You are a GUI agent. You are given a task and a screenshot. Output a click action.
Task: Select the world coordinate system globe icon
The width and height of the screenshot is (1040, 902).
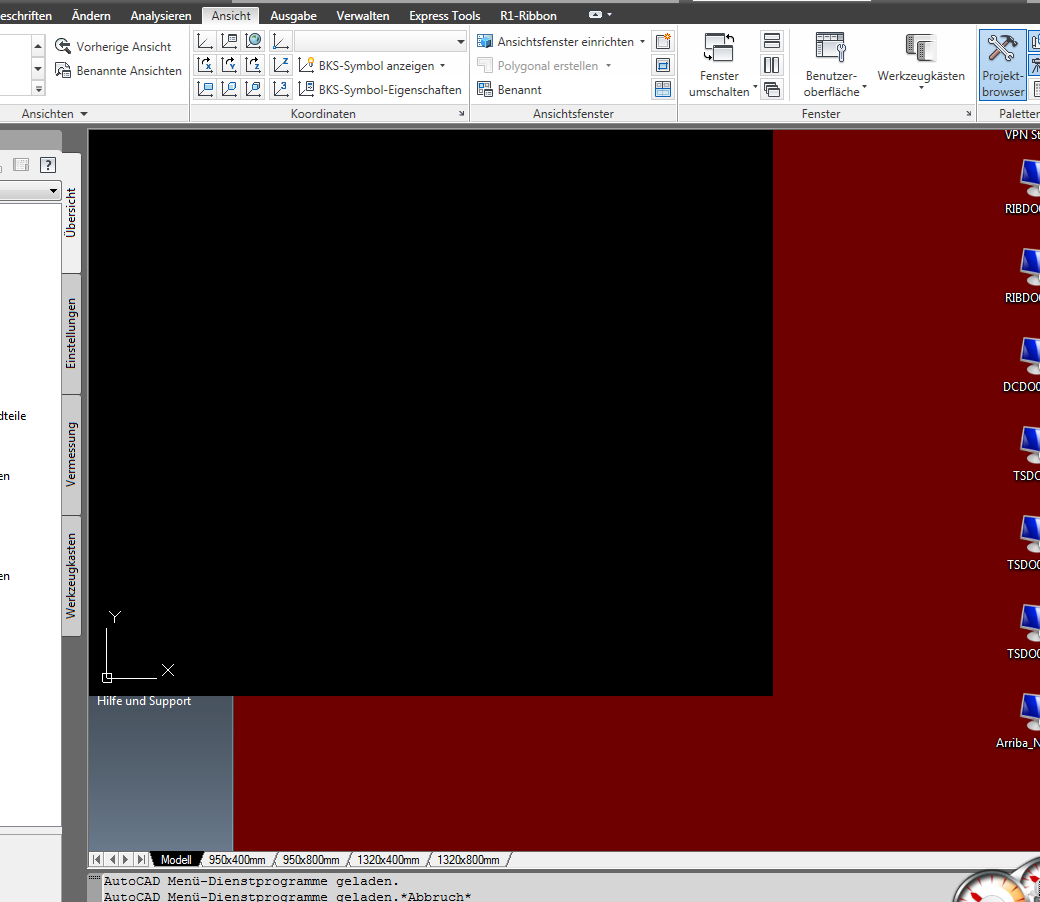253,42
